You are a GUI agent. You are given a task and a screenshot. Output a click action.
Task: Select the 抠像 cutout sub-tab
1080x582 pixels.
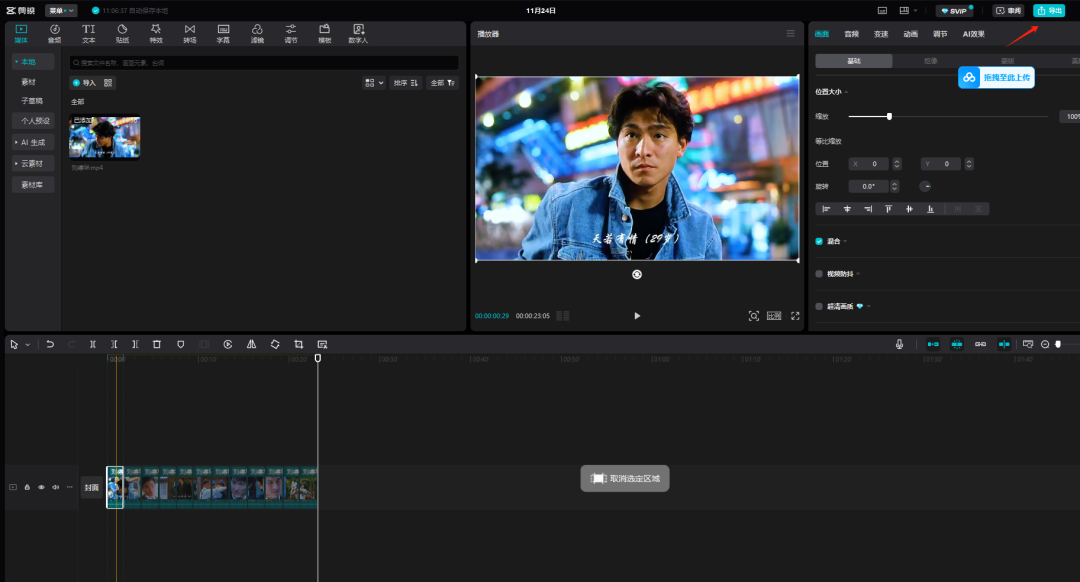(x=931, y=61)
